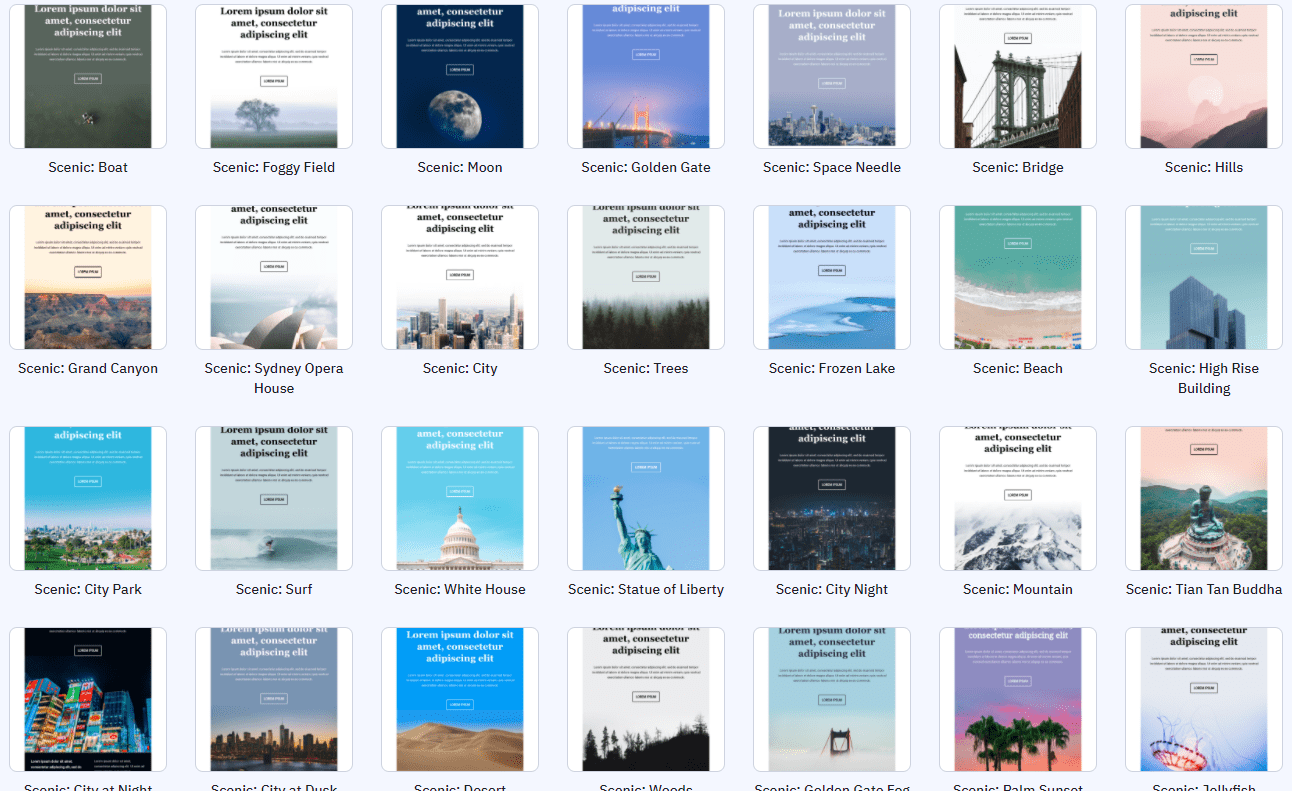Open the City Night template thumbnail

click(x=832, y=499)
